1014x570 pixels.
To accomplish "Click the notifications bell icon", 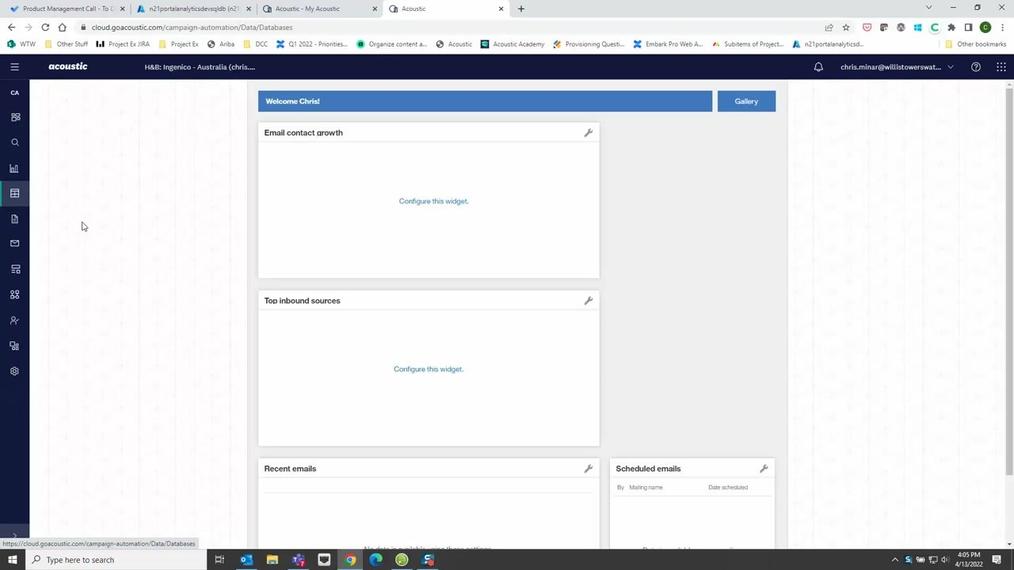I will tap(818, 67).
